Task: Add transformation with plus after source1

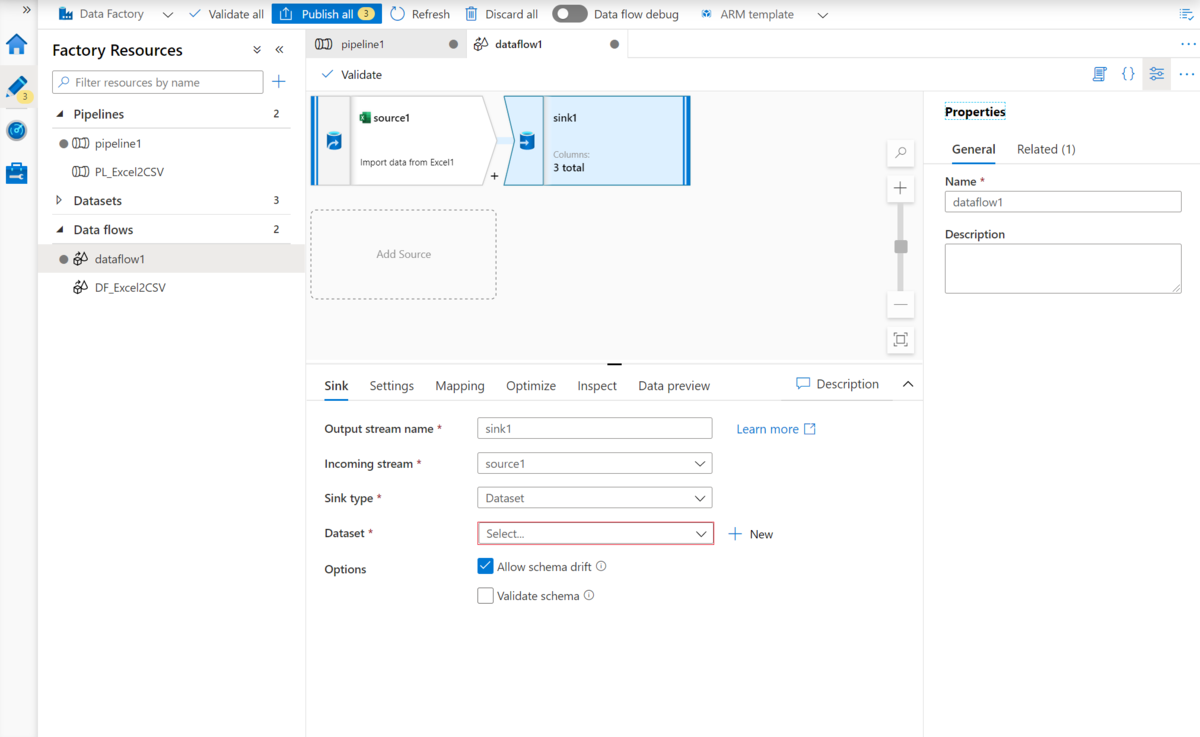Action: click(494, 177)
